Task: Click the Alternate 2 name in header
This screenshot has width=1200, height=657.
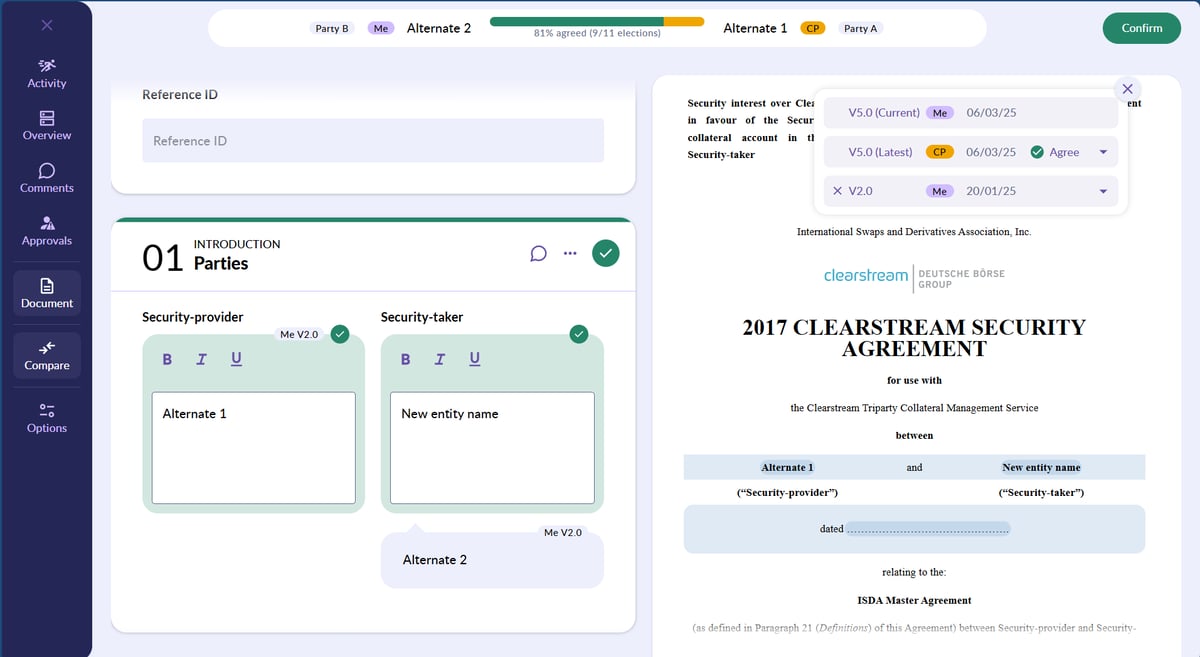Action: 439,28
